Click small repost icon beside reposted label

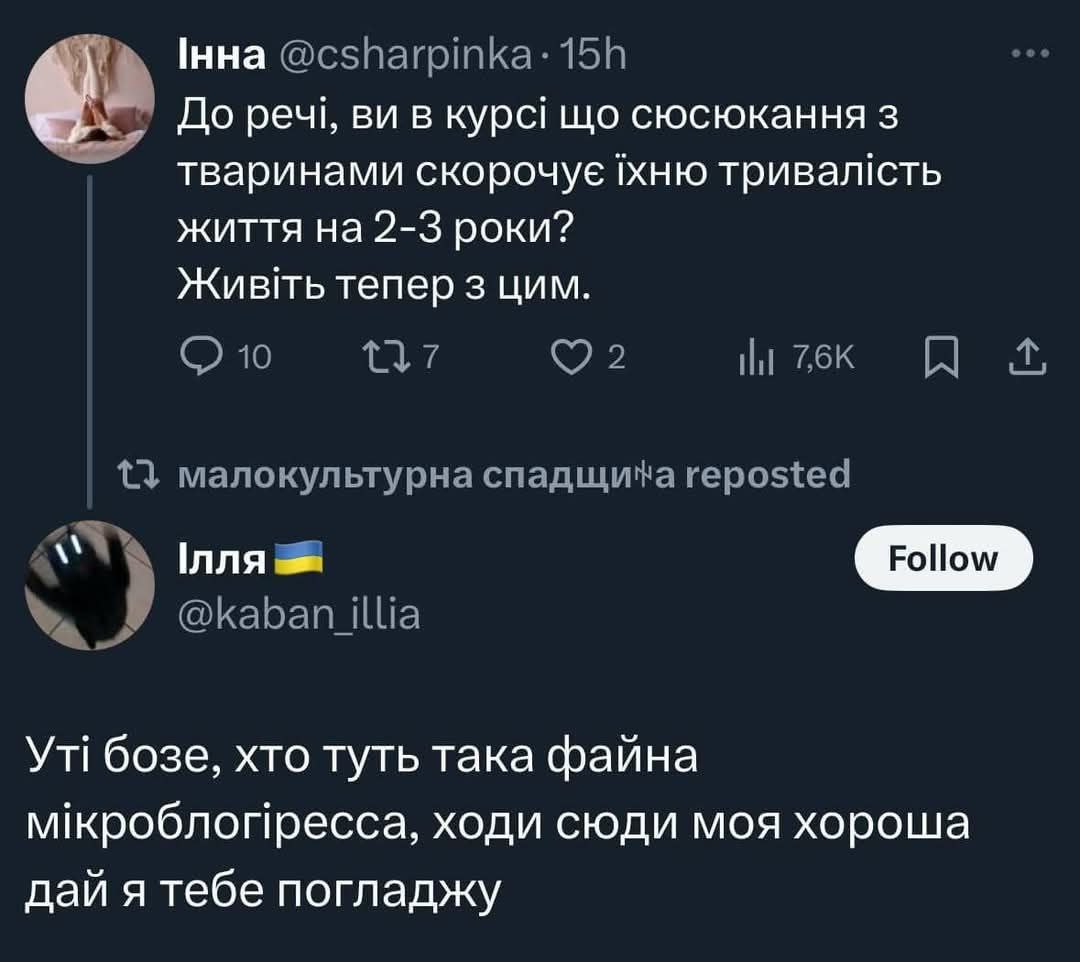coord(129,474)
